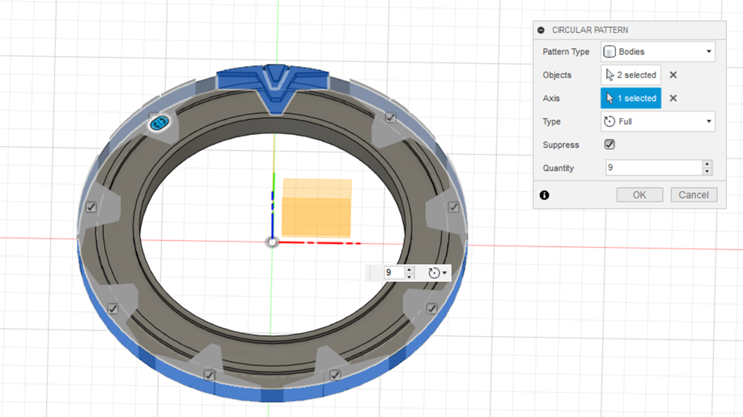This screenshot has height=417, width=743.
Task: Increase Quantity with the dialog up arrow
Action: (x=707, y=164)
